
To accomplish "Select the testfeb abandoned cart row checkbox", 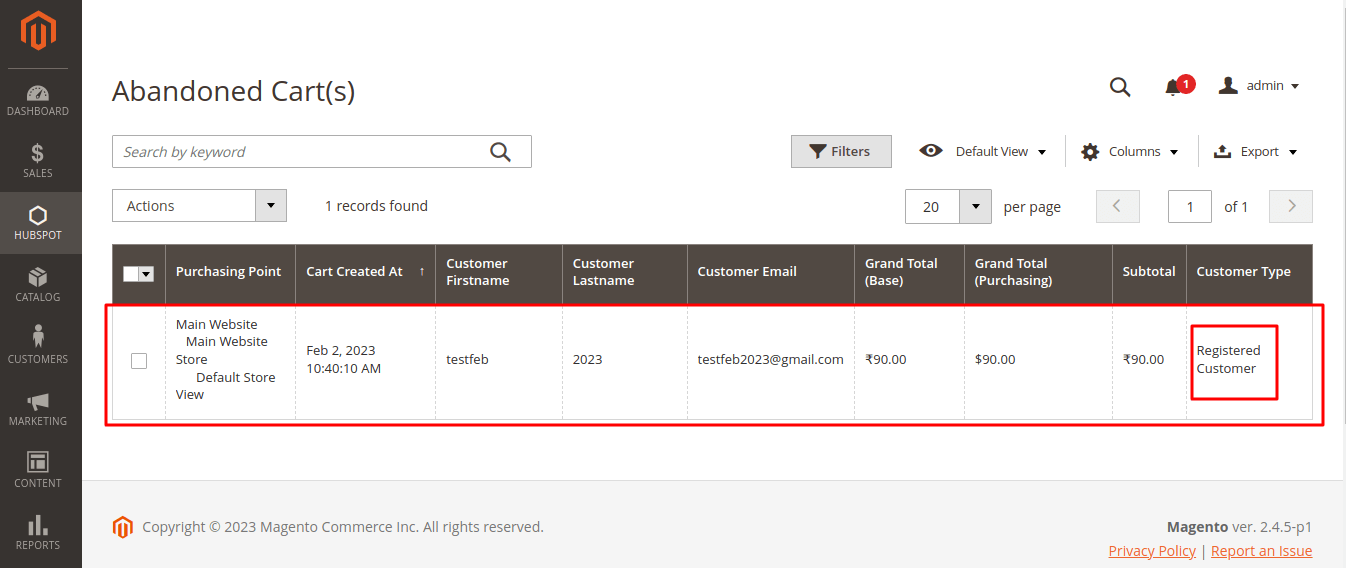I will [x=139, y=360].
